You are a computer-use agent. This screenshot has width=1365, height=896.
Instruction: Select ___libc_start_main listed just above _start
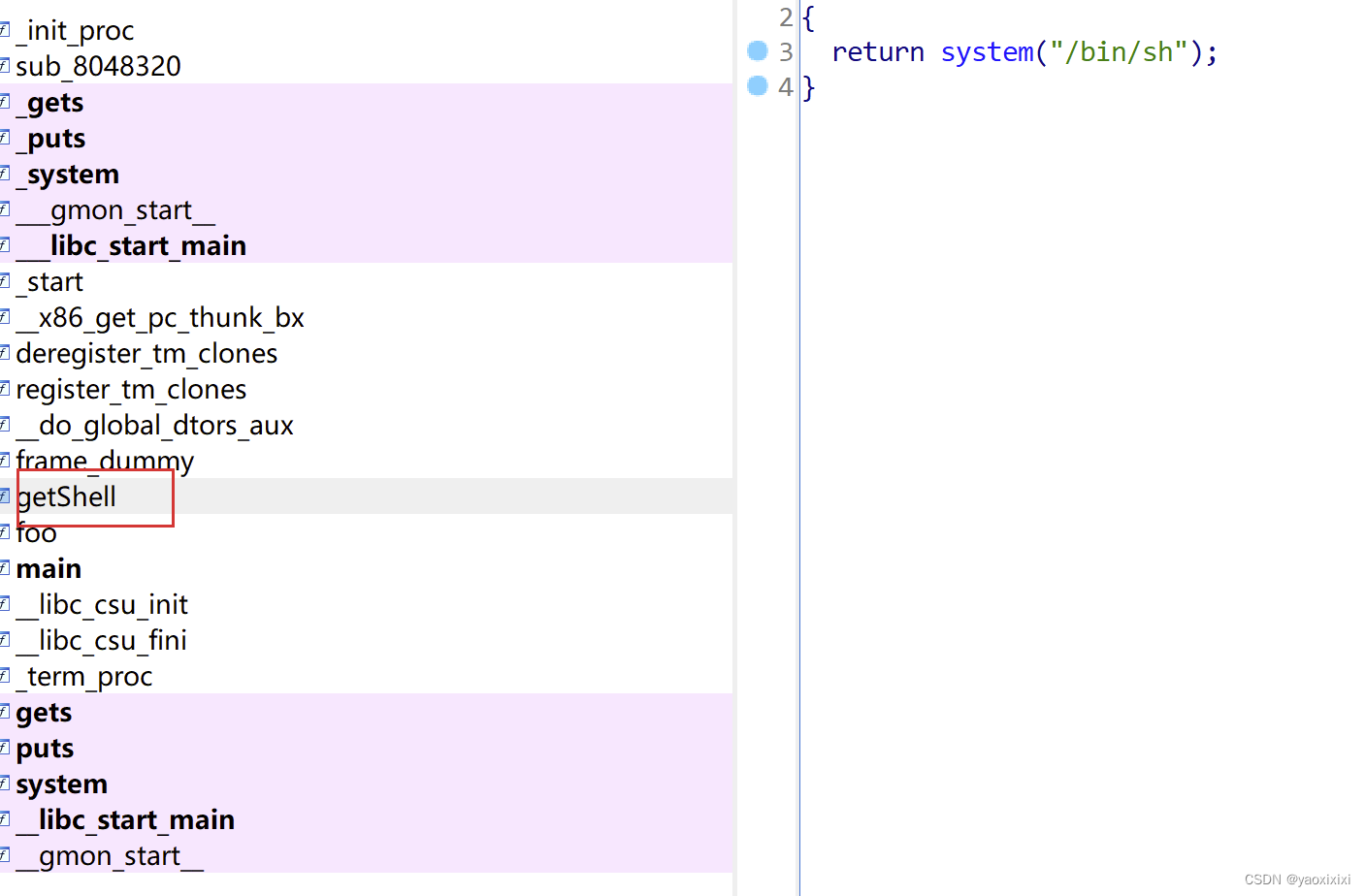pyautogui.click(x=131, y=245)
